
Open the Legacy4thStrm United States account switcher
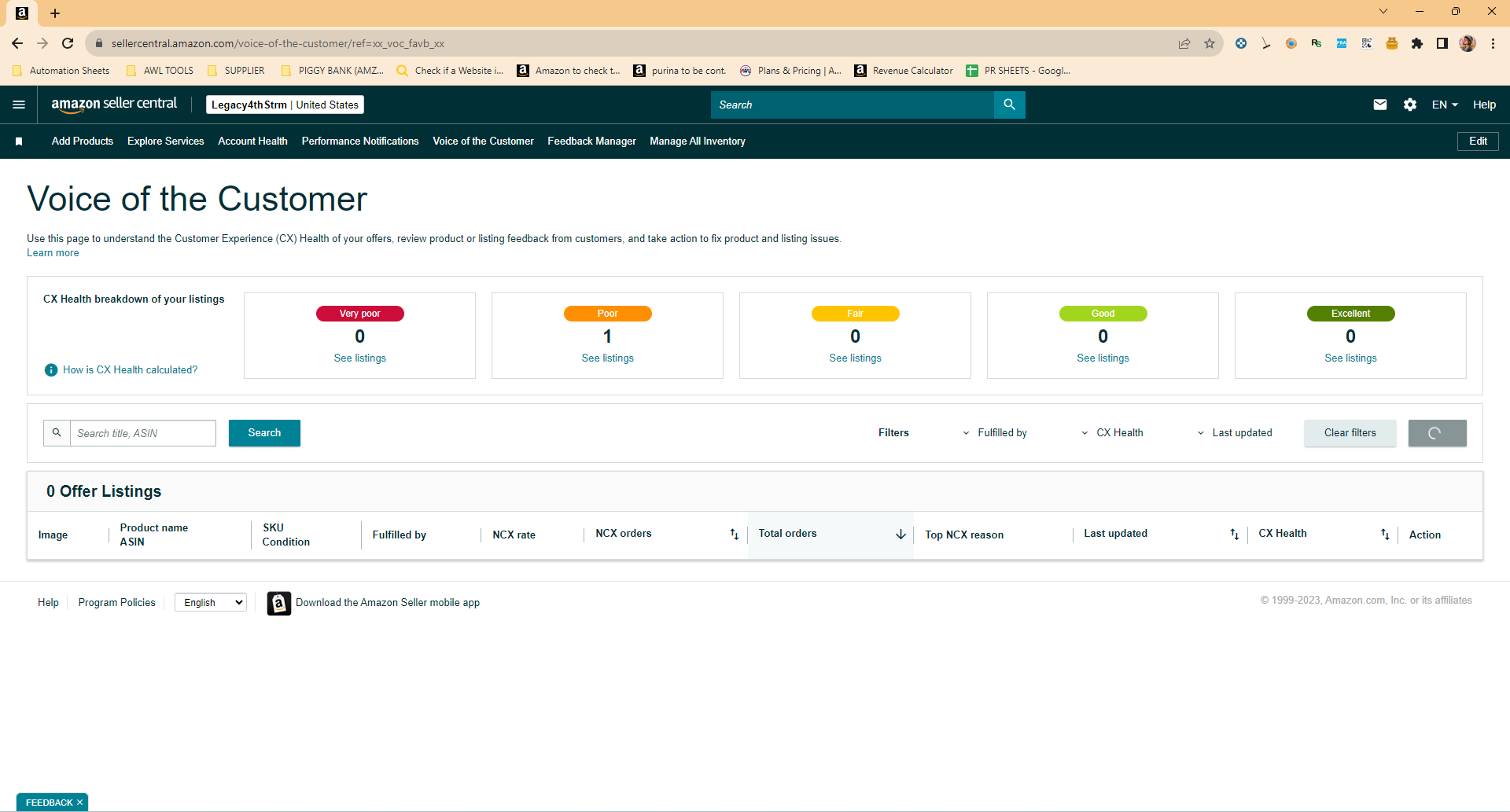pos(285,105)
